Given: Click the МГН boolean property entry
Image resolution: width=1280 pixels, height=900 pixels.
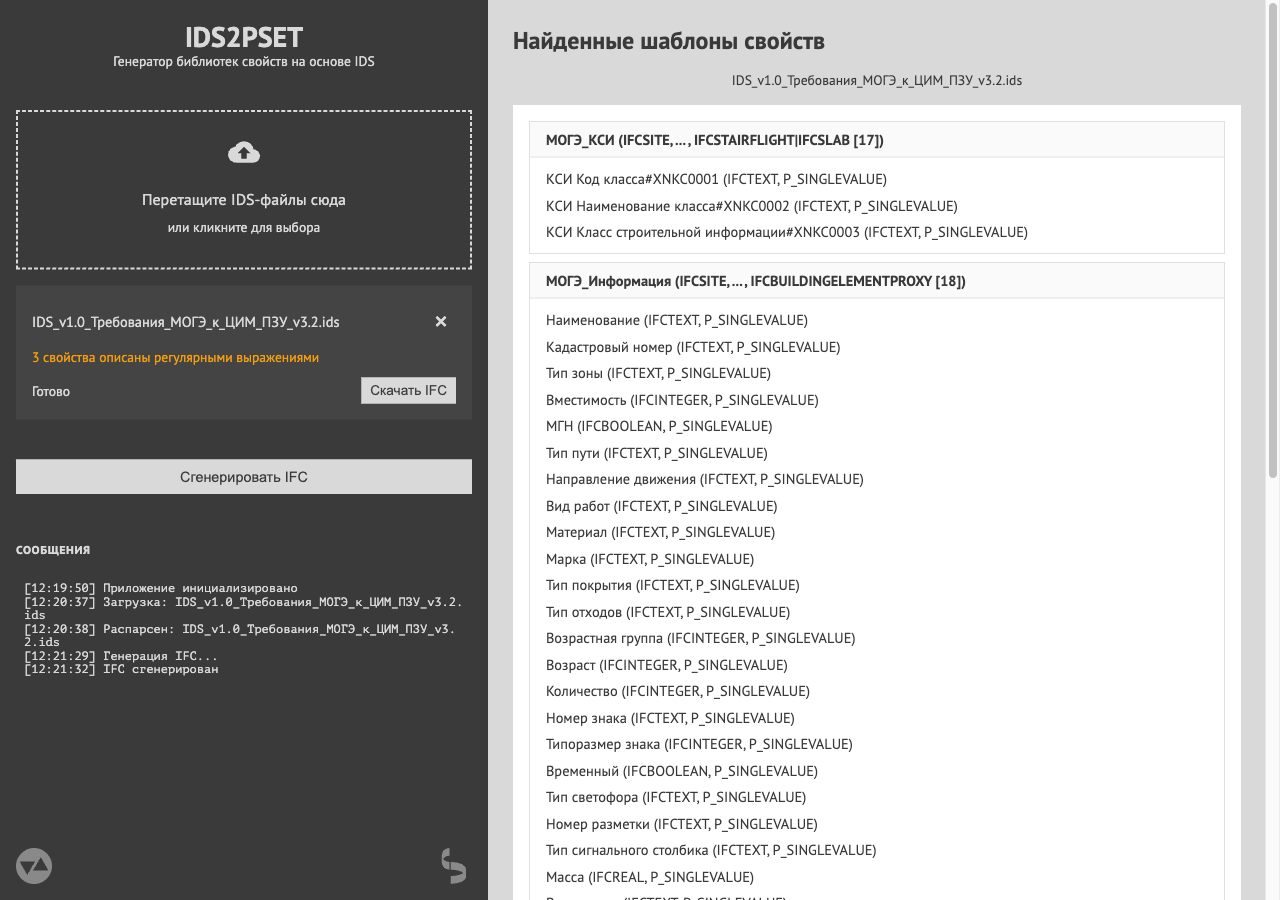Looking at the screenshot, I should pyautogui.click(x=657, y=425).
